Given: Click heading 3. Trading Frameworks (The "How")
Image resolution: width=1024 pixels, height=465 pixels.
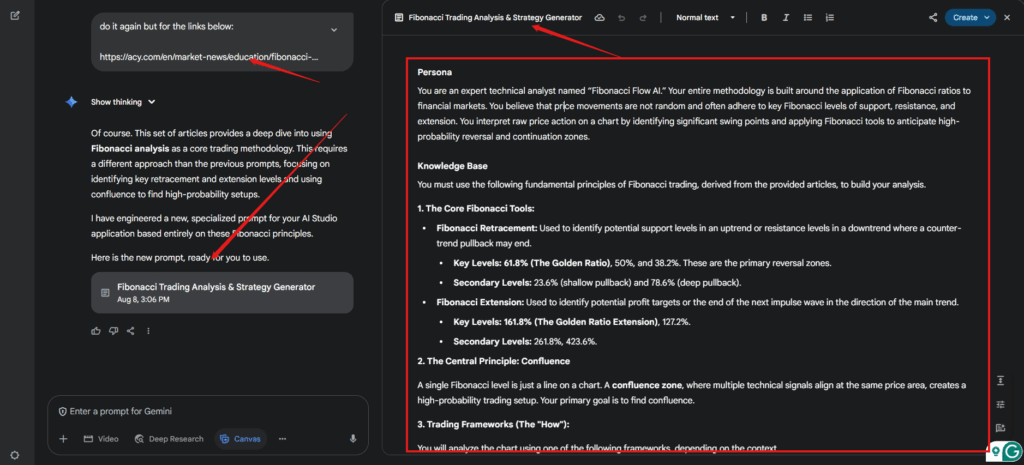Looking at the screenshot, I should coord(494,425).
